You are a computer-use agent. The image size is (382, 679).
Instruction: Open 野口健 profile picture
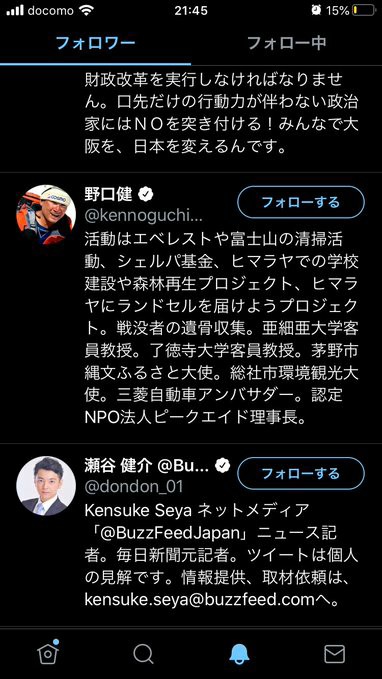pyautogui.click(x=46, y=215)
